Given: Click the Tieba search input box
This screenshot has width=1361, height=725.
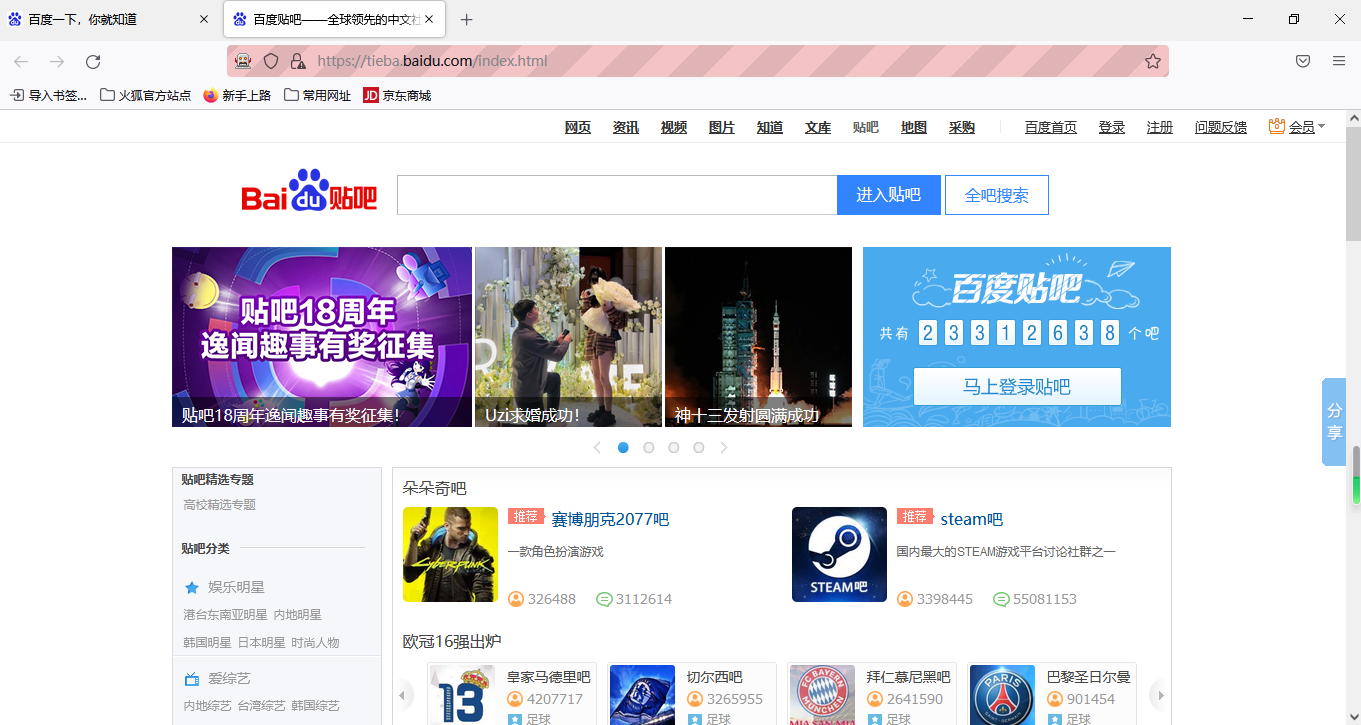Looking at the screenshot, I should click(617, 195).
